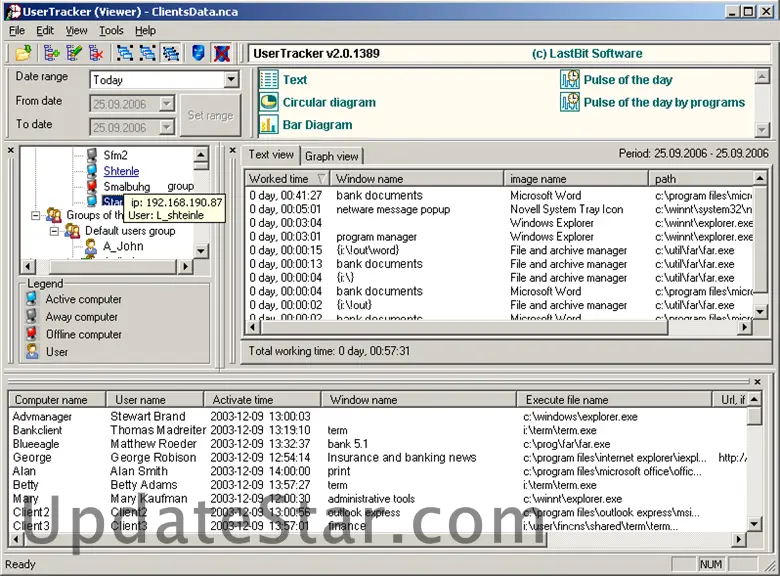
Task: Click the Smalbuhg offline computer icon
Action: (x=92, y=186)
